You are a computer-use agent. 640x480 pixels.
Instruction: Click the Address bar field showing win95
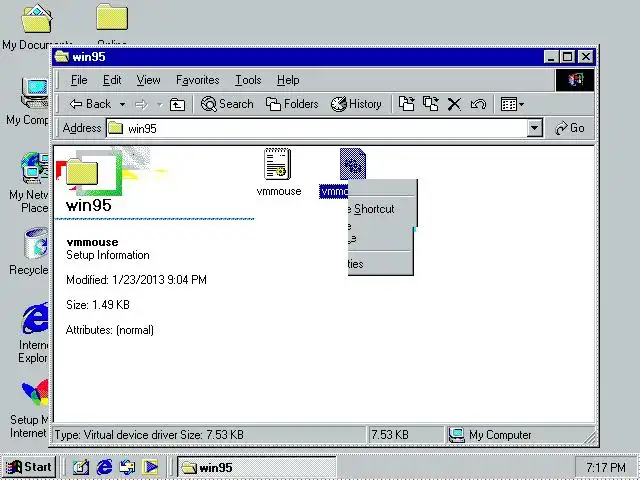click(316, 129)
